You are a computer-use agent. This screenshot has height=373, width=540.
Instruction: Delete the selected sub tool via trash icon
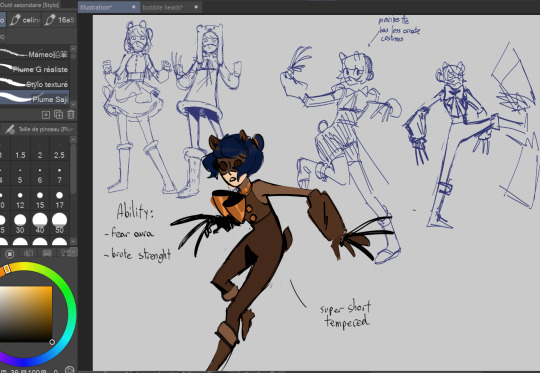pos(71,115)
